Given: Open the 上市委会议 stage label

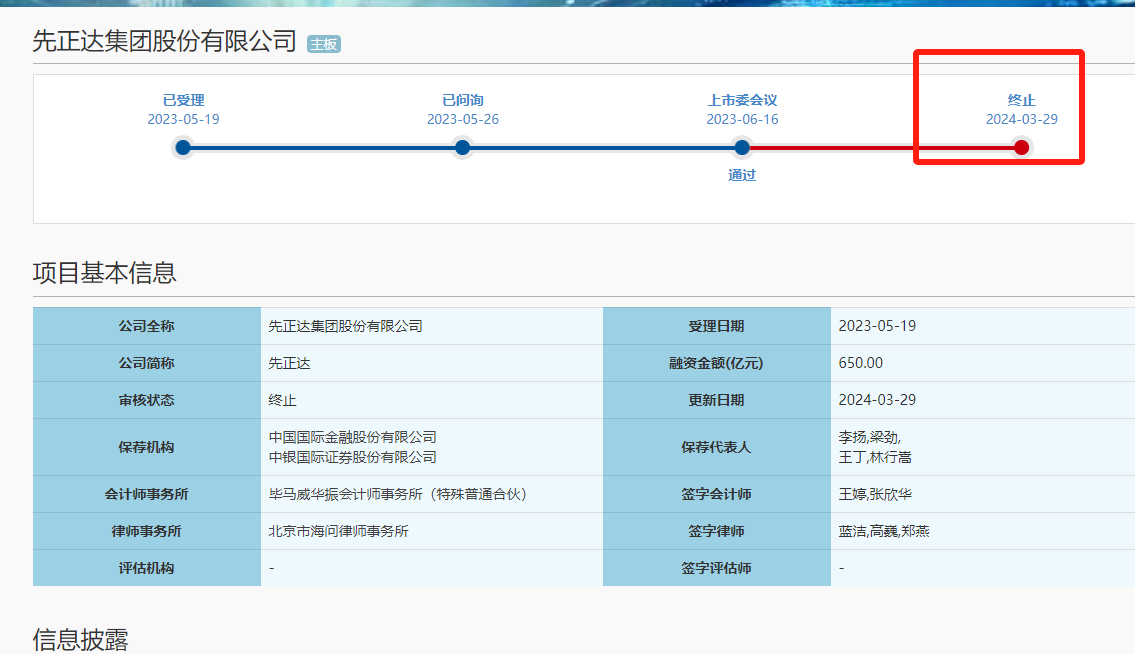Looking at the screenshot, I should tap(742, 100).
